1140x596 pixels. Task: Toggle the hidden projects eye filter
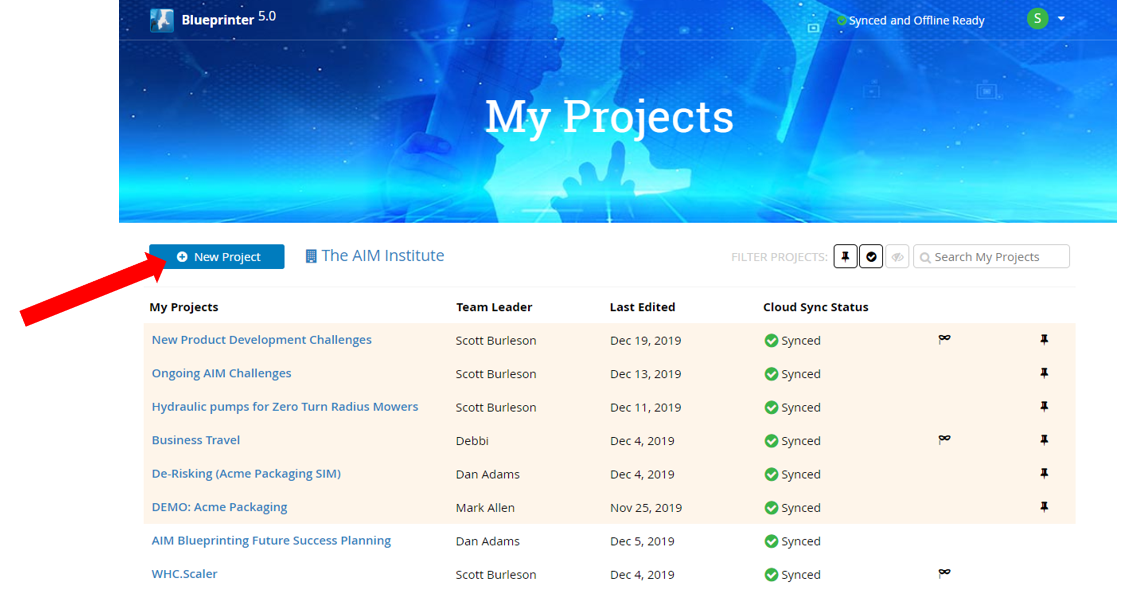[x=897, y=257]
